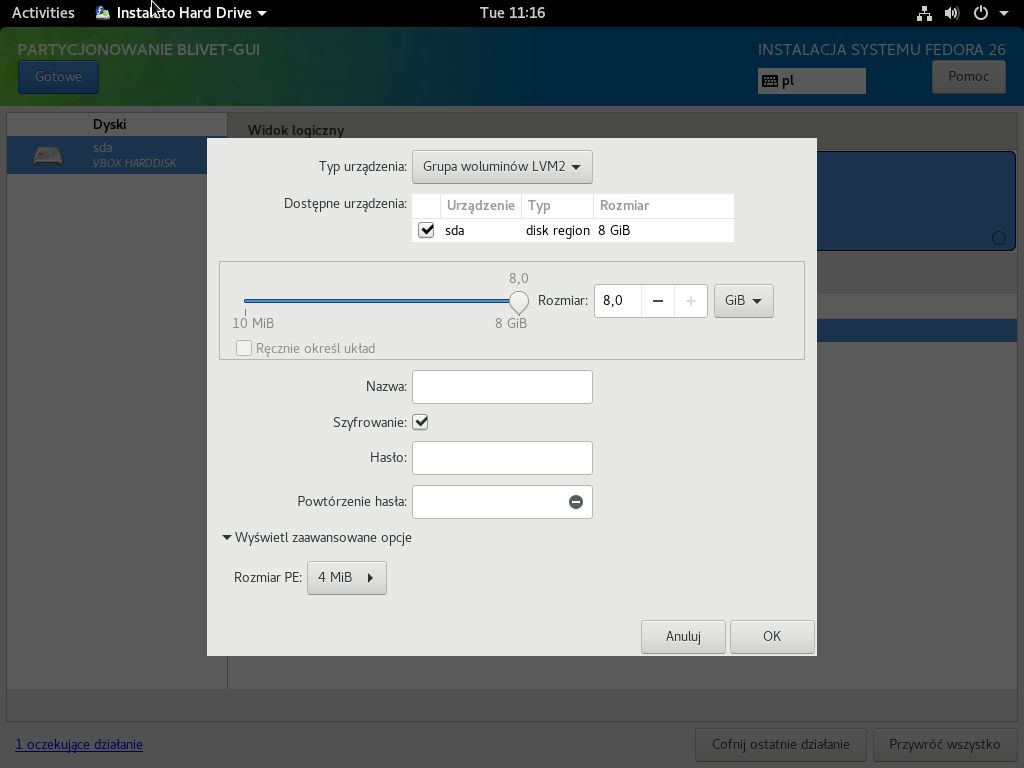This screenshot has width=1024, height=768.
Task: Click the OK button
Action: click(x=772, y=637)
